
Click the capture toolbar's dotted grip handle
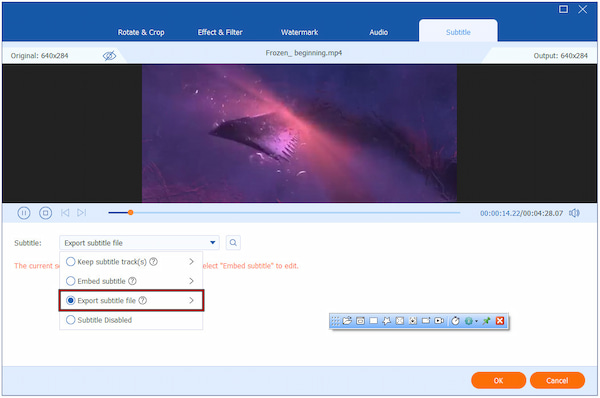pyautogui.click(x=335, y=321)
